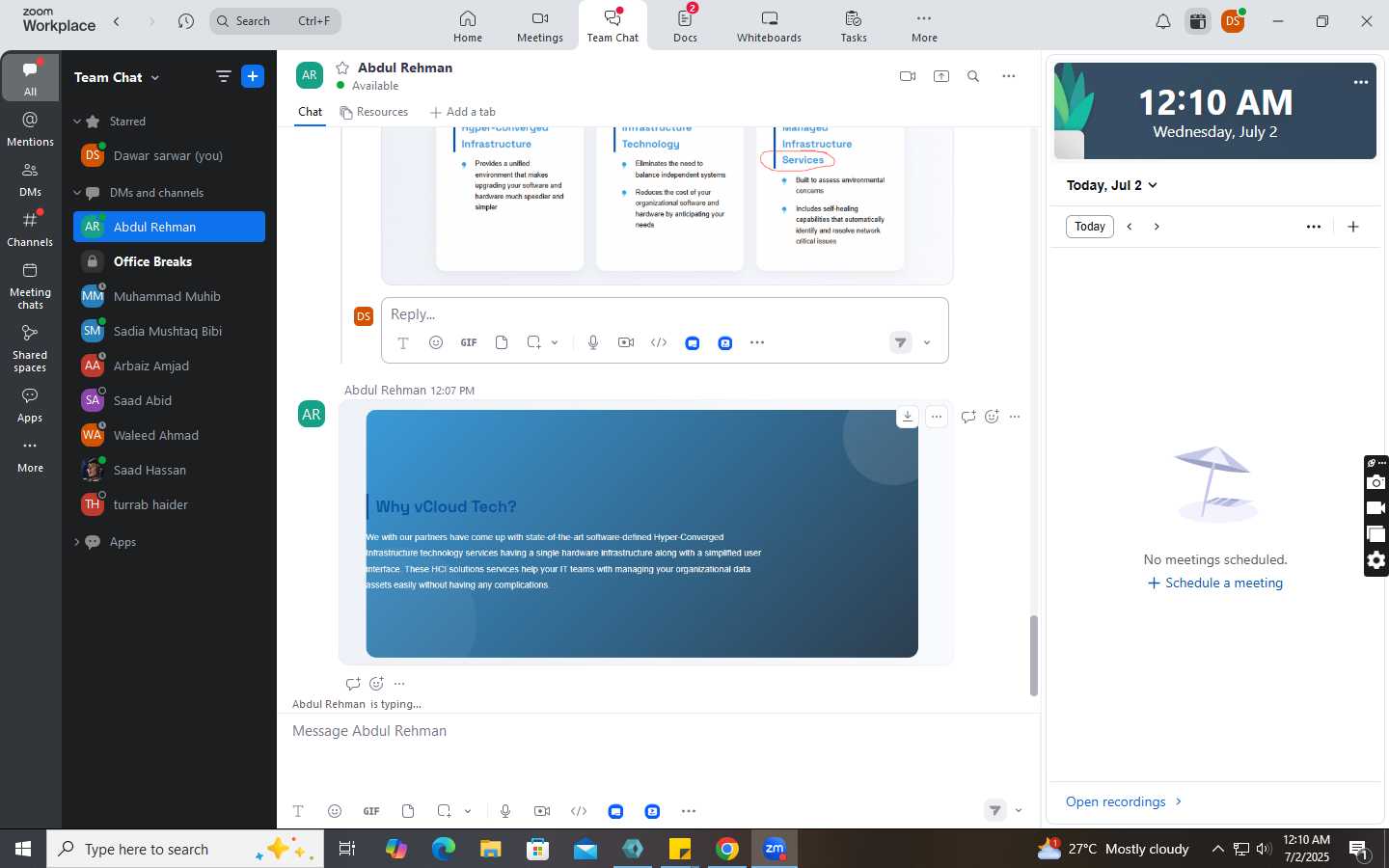This screenshot has height=868, width=1389.
Task: Collapse the DMs and channels section
Action: pos(77,193)
